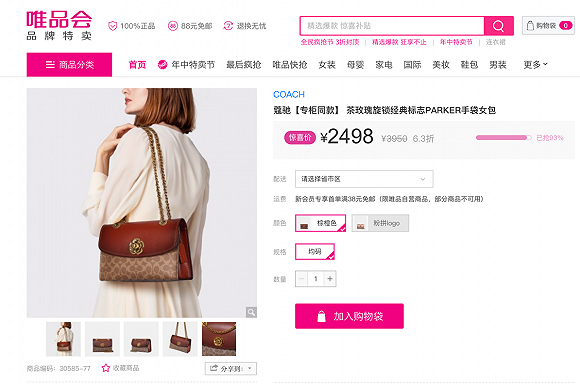Click the sold progress bar 已抢93%

504,138
